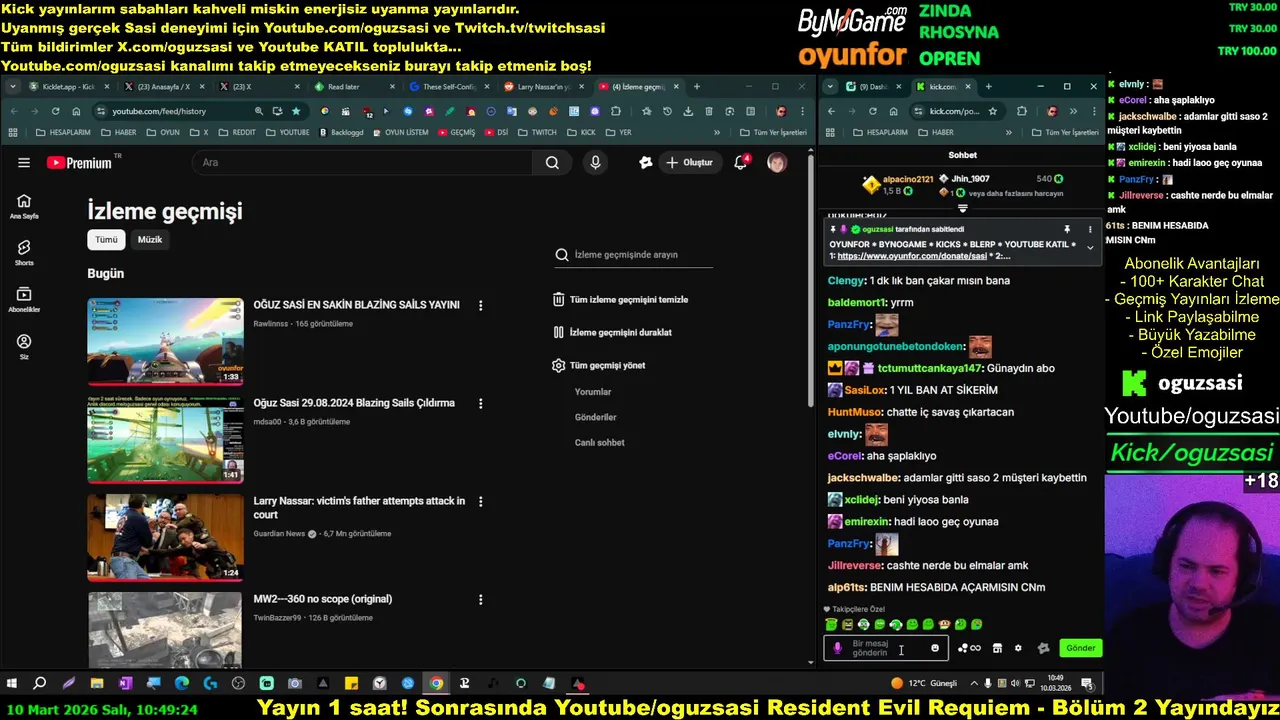This screenshot has width=1280, height=720.
Task: Open the pinned oyunfor.com donate link
Action: click(913, 256)
